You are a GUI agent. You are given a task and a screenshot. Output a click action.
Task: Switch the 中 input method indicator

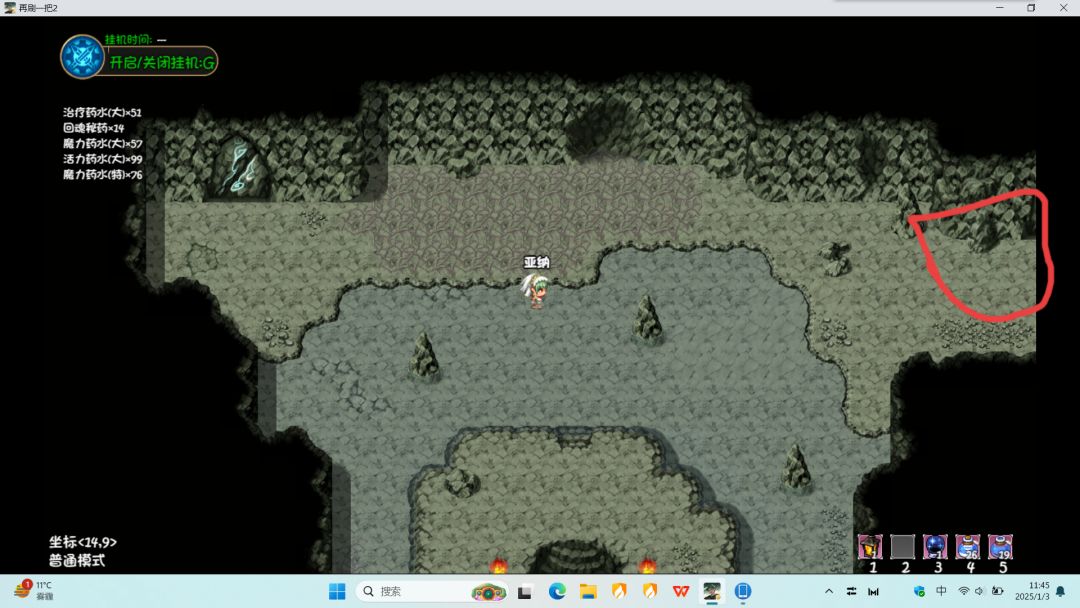click(941, 591)
